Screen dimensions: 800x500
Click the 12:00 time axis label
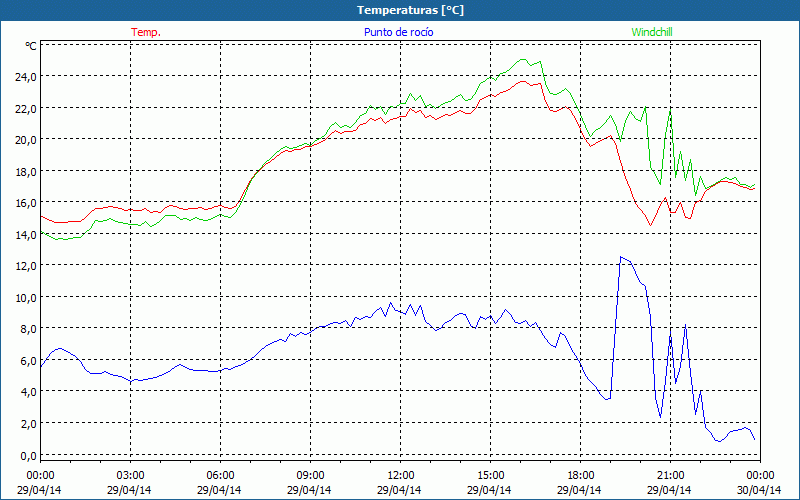(x=401, y=476)
